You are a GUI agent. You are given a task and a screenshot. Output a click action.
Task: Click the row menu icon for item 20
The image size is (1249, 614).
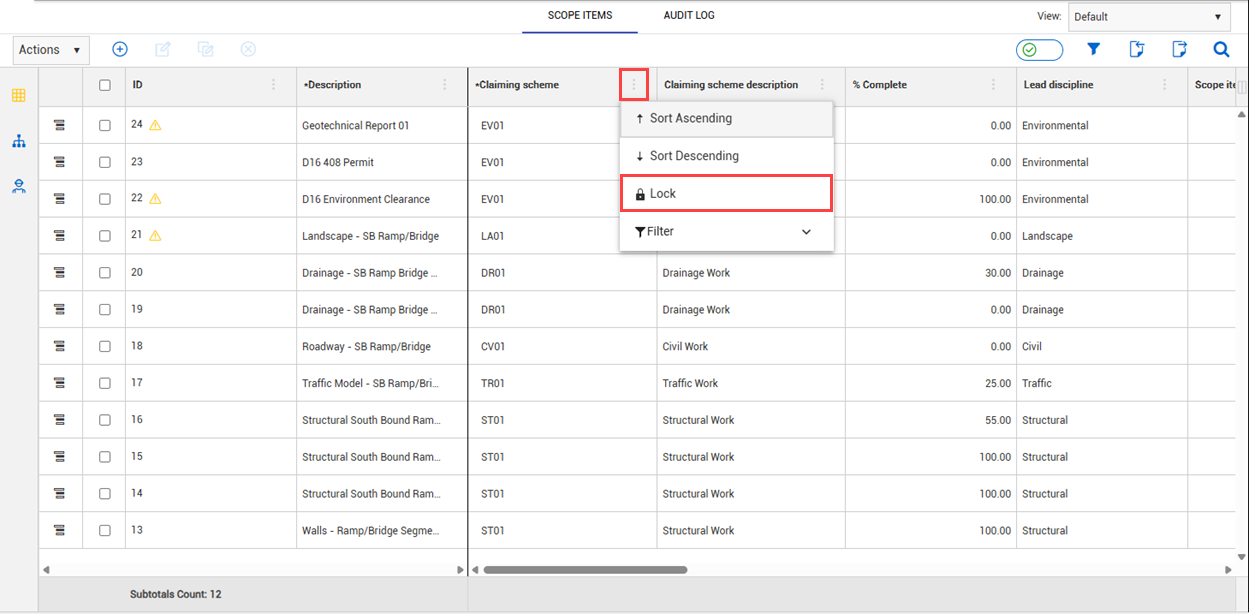click(59, 273)
